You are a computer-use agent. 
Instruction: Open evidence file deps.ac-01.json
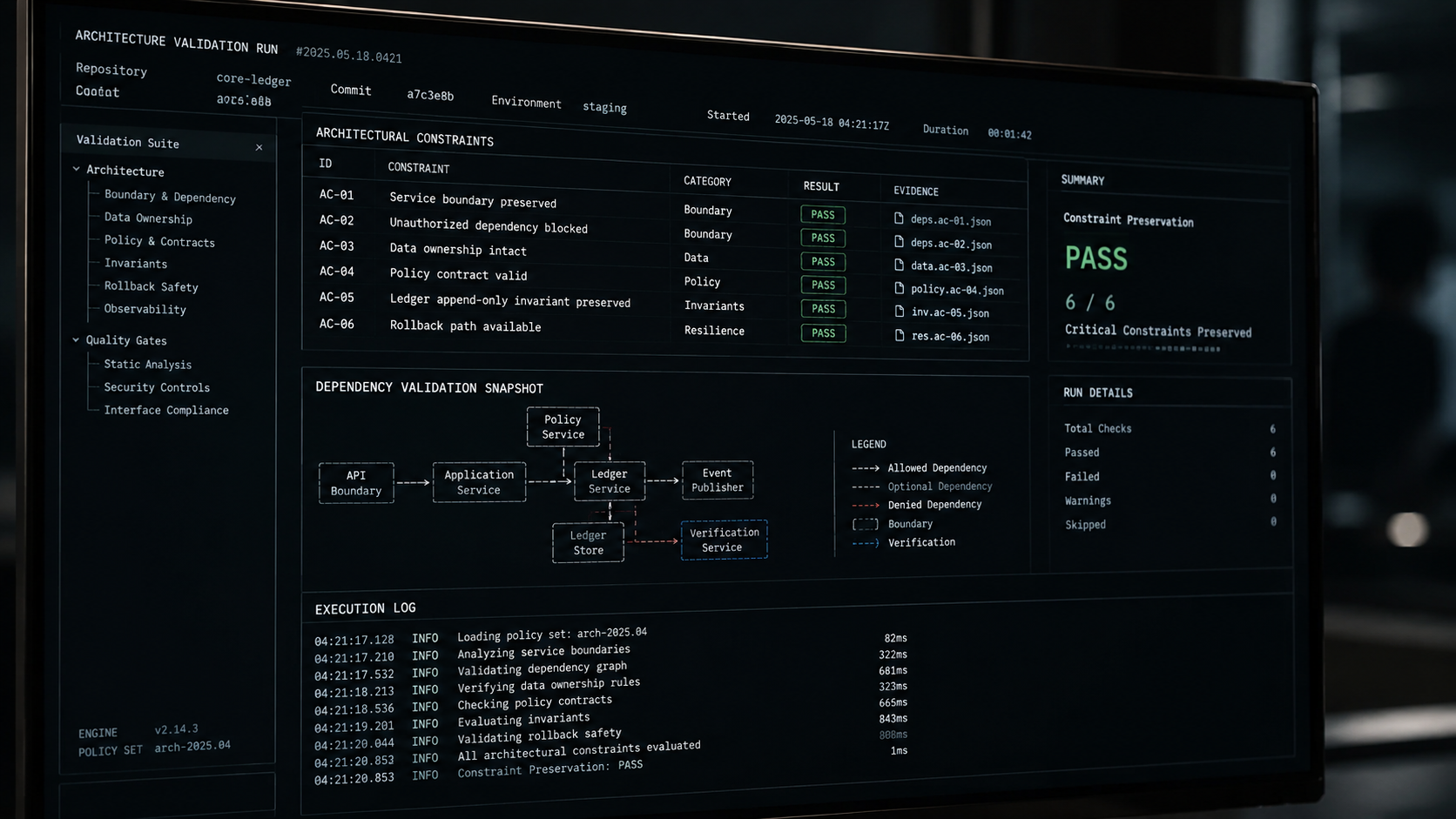951,220
